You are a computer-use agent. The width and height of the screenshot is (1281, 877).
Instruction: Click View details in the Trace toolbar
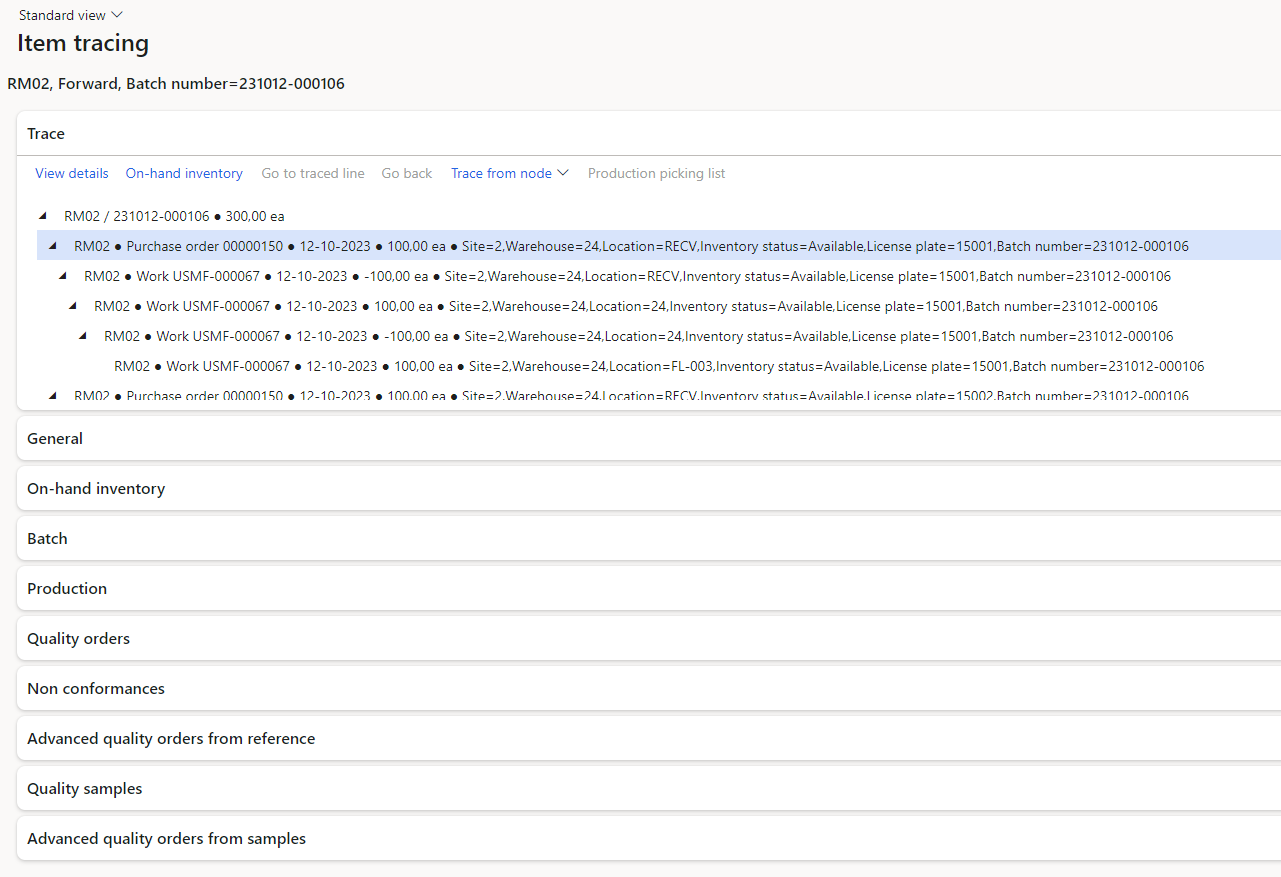(72, 173)
